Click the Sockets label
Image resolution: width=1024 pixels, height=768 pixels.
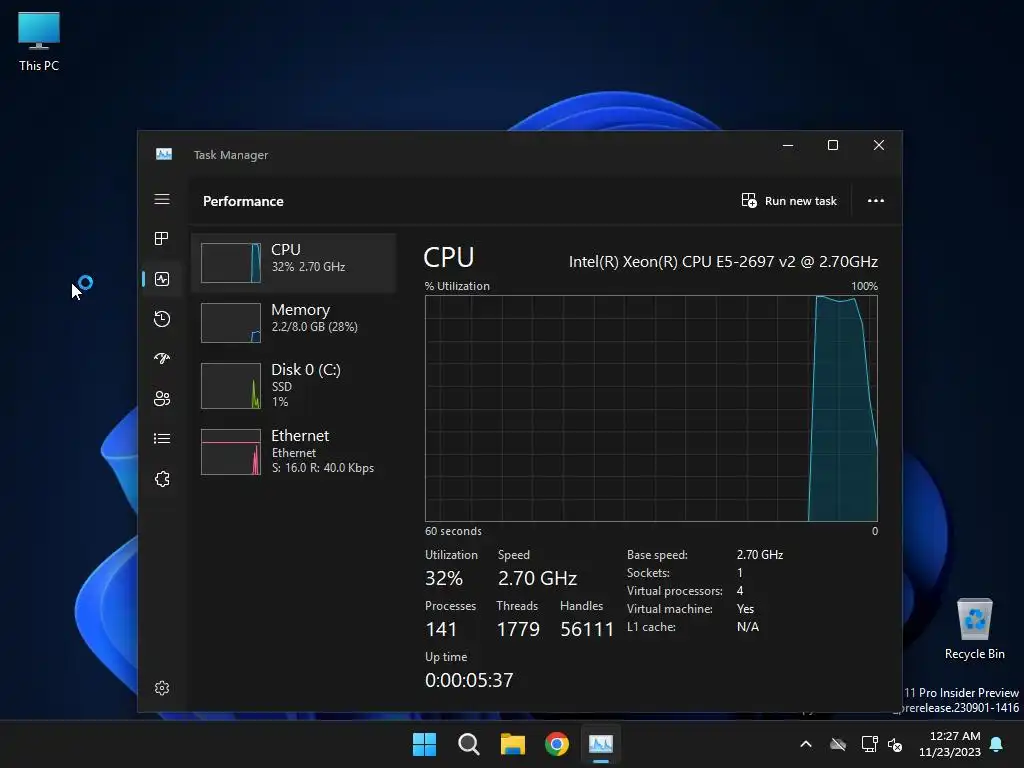coord(648,573)
